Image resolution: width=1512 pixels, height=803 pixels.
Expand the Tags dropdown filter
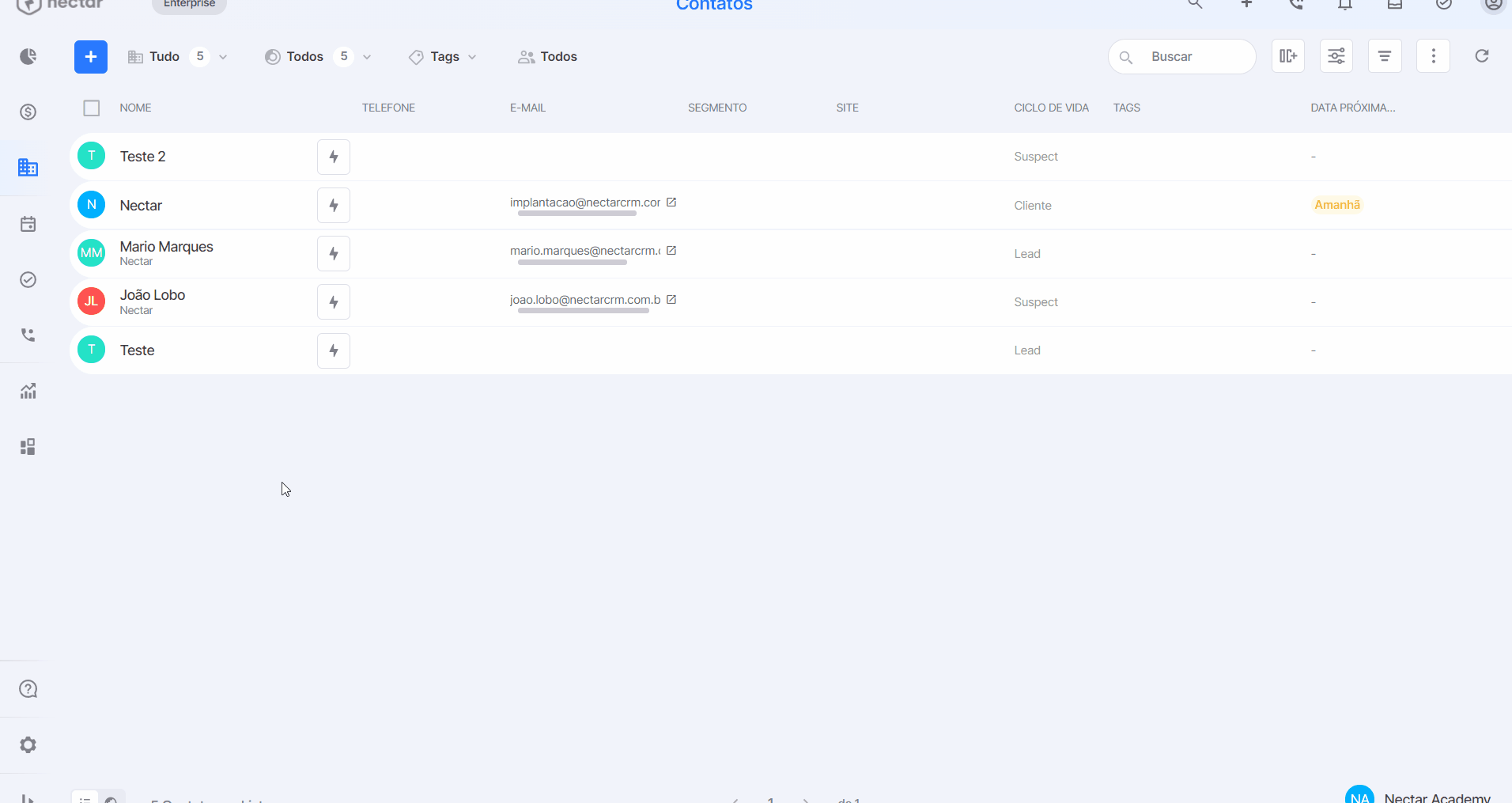[443, 57]
